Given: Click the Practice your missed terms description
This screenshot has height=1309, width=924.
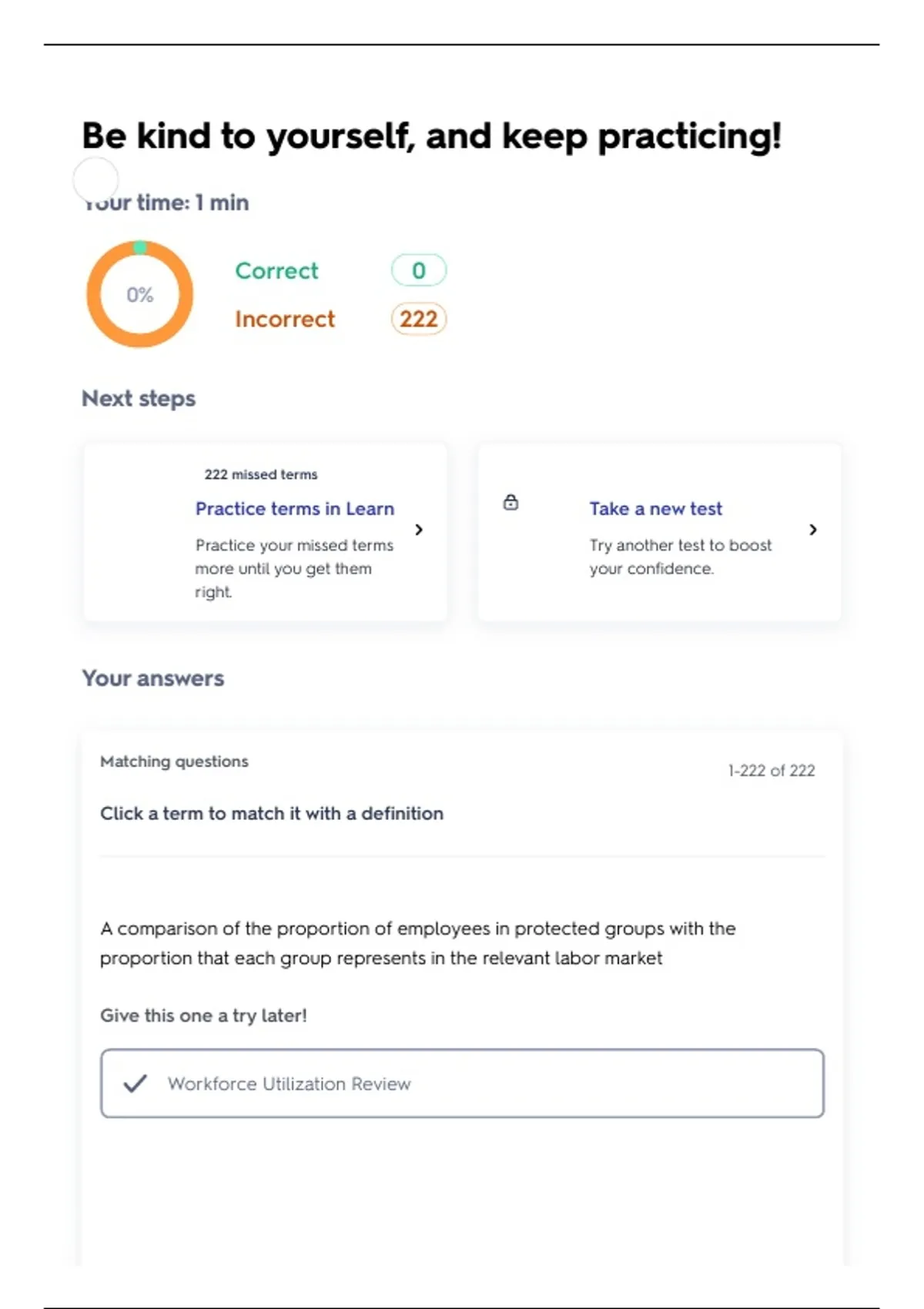Looking at the screenshot, I should (293, 568).
